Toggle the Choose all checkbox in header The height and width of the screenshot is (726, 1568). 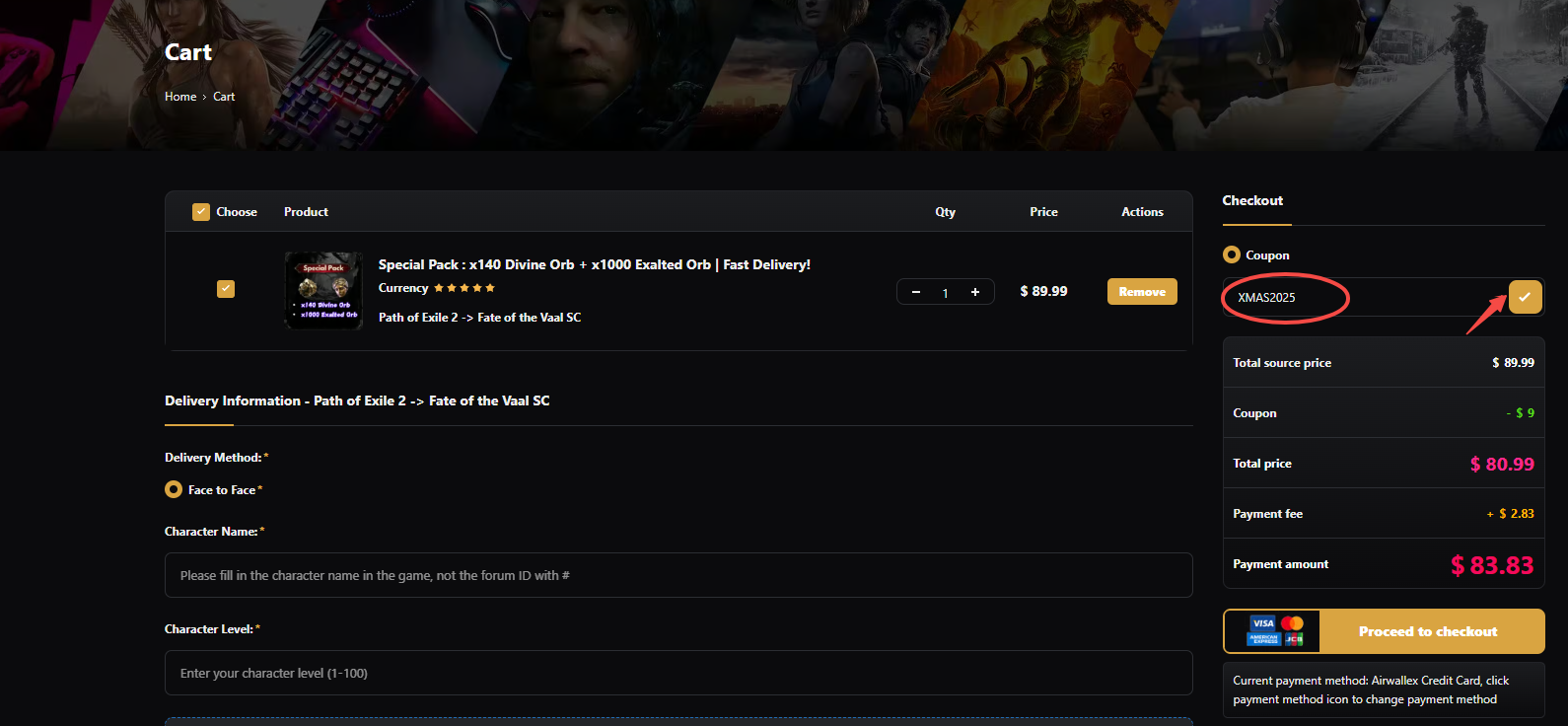pyautogui.click(x=201, y=212)
